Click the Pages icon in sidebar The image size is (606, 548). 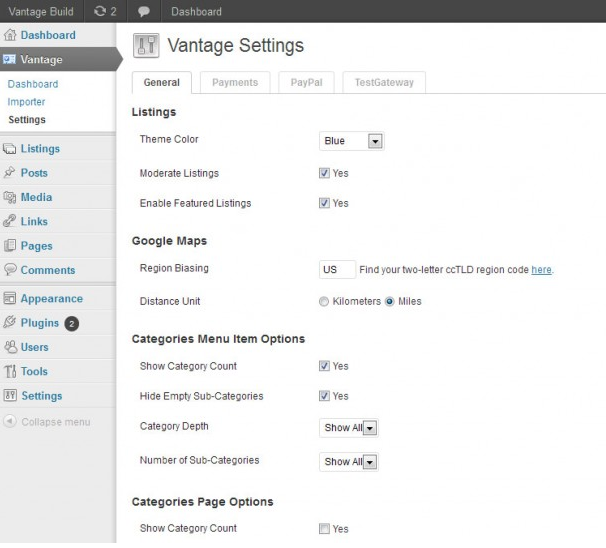pyautogui.click(x=10, y=245)
